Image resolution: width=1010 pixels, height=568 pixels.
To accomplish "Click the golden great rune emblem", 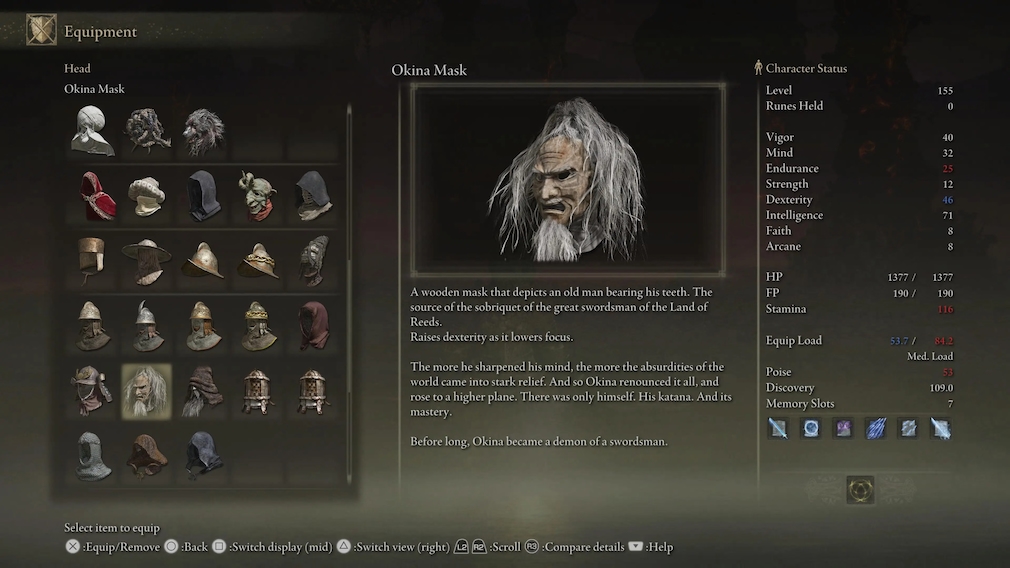I will (860, 490).
